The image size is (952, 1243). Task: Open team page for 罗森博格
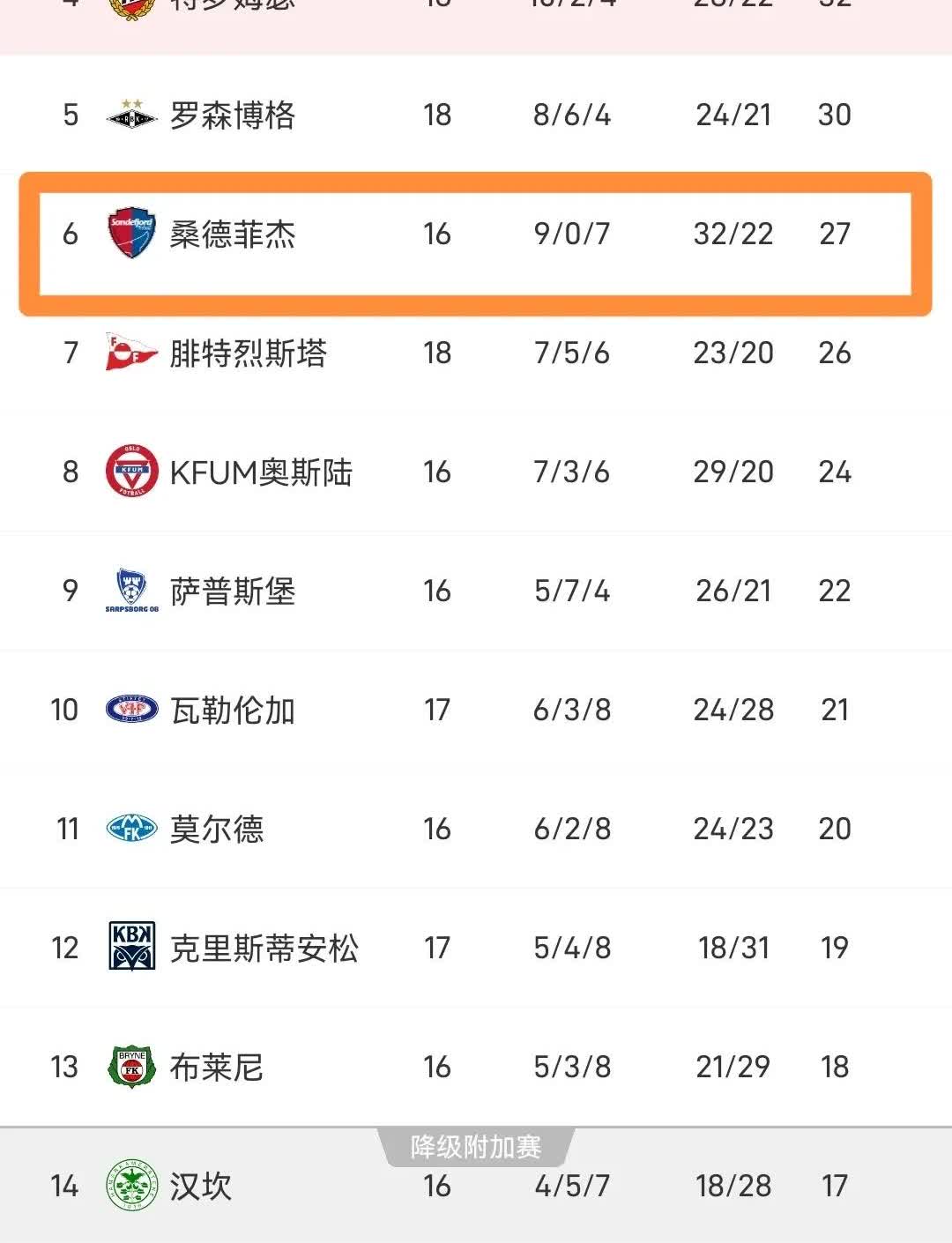pos(233,115)
